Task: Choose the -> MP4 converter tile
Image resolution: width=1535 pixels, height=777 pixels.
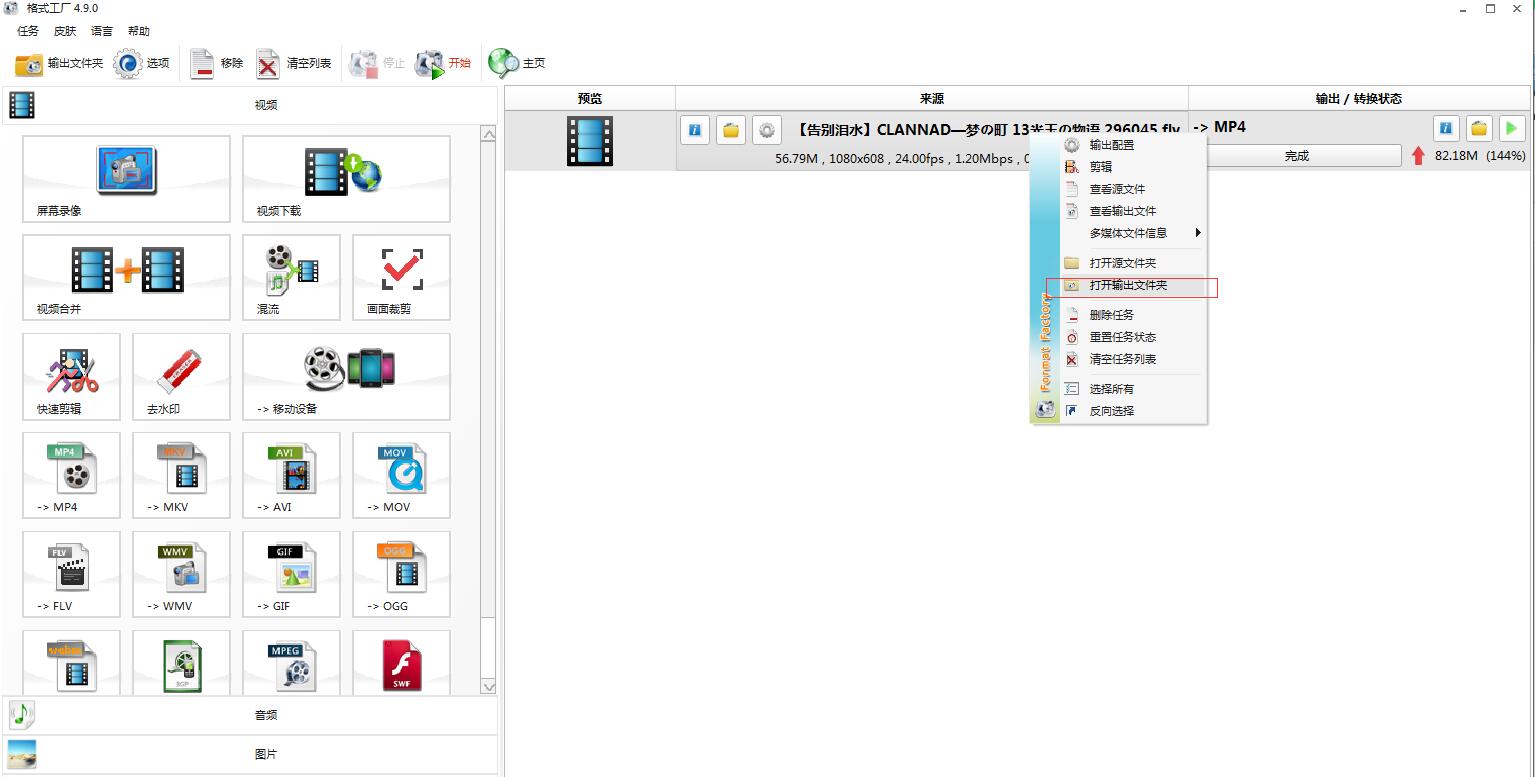Action: click(71, 475)
